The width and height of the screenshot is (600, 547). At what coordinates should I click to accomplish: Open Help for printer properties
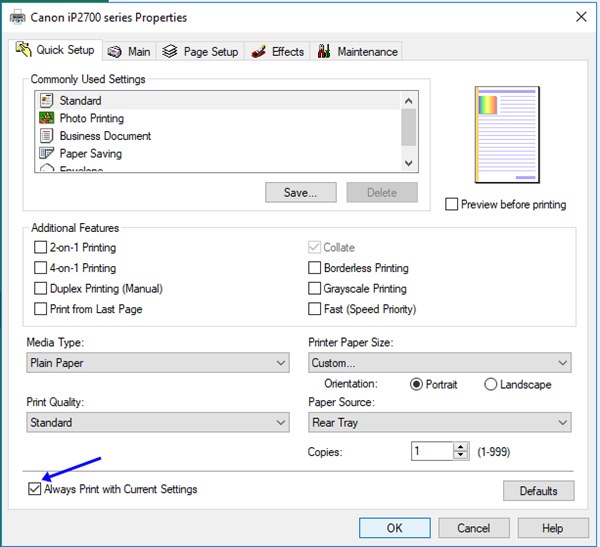pos(553,528)
